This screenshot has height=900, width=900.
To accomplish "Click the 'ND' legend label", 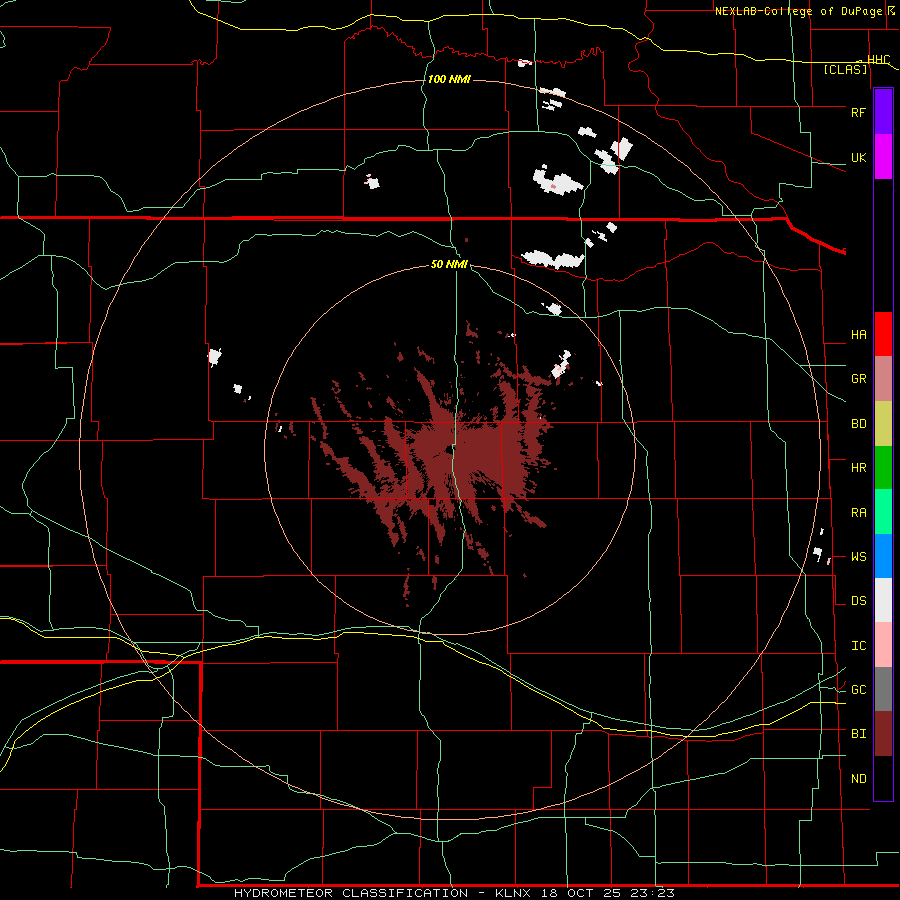I will tap(858, 779).
